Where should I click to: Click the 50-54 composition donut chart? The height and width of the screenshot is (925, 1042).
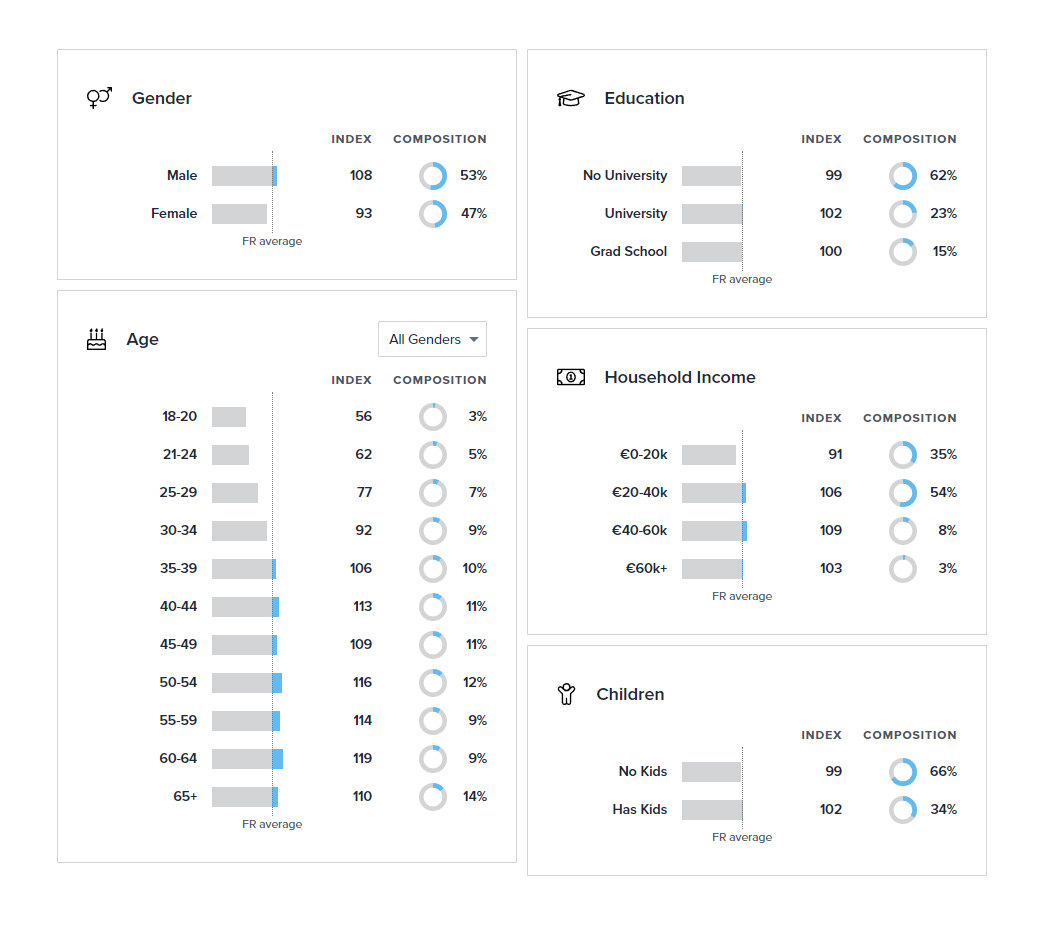[433, 683]
